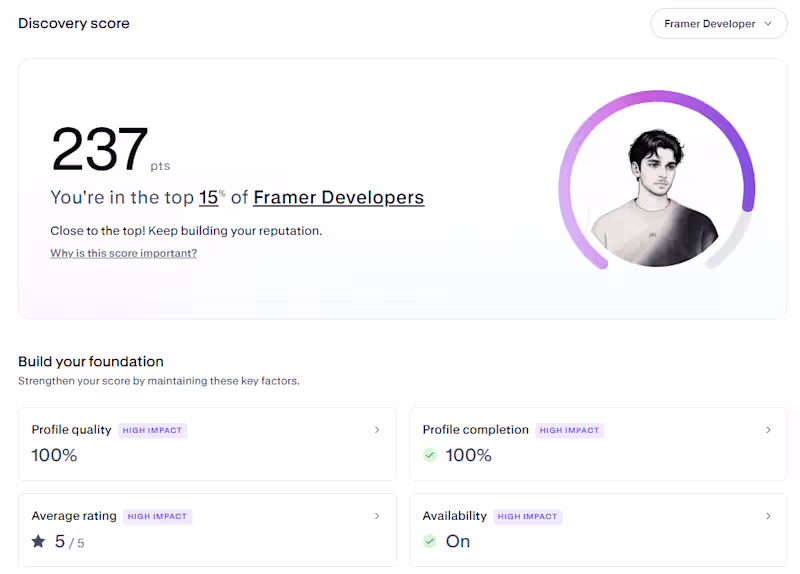Open the Availability card title
The image size is (800, 574).
[455, 516]
